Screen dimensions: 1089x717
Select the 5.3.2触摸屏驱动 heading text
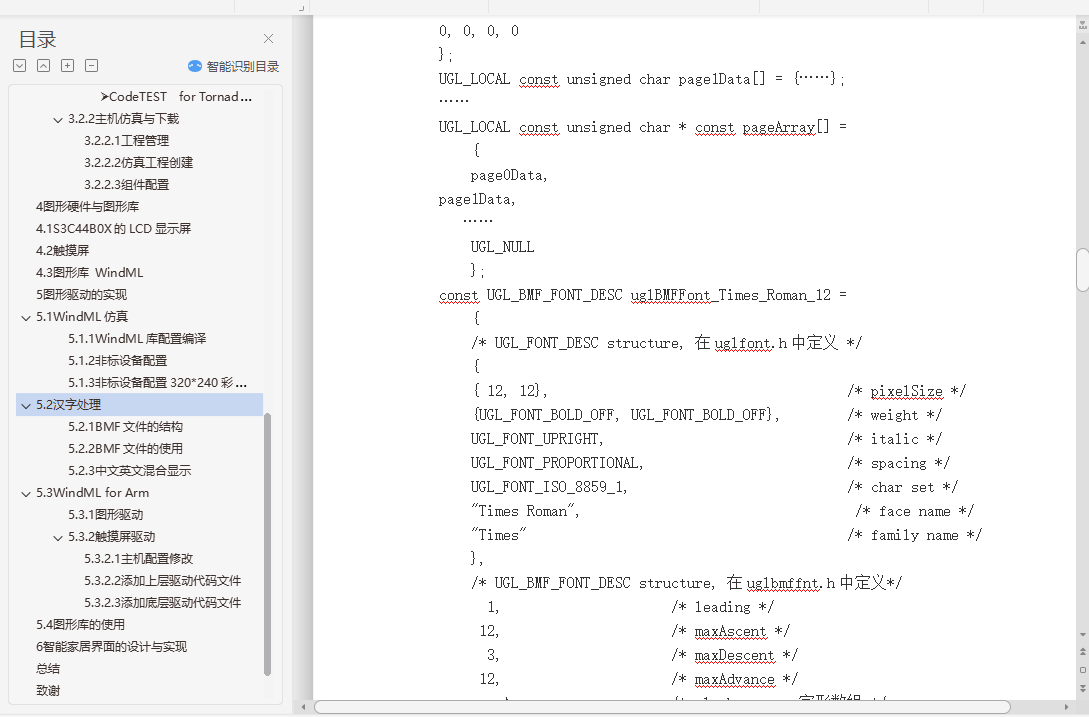click(111, 536)
